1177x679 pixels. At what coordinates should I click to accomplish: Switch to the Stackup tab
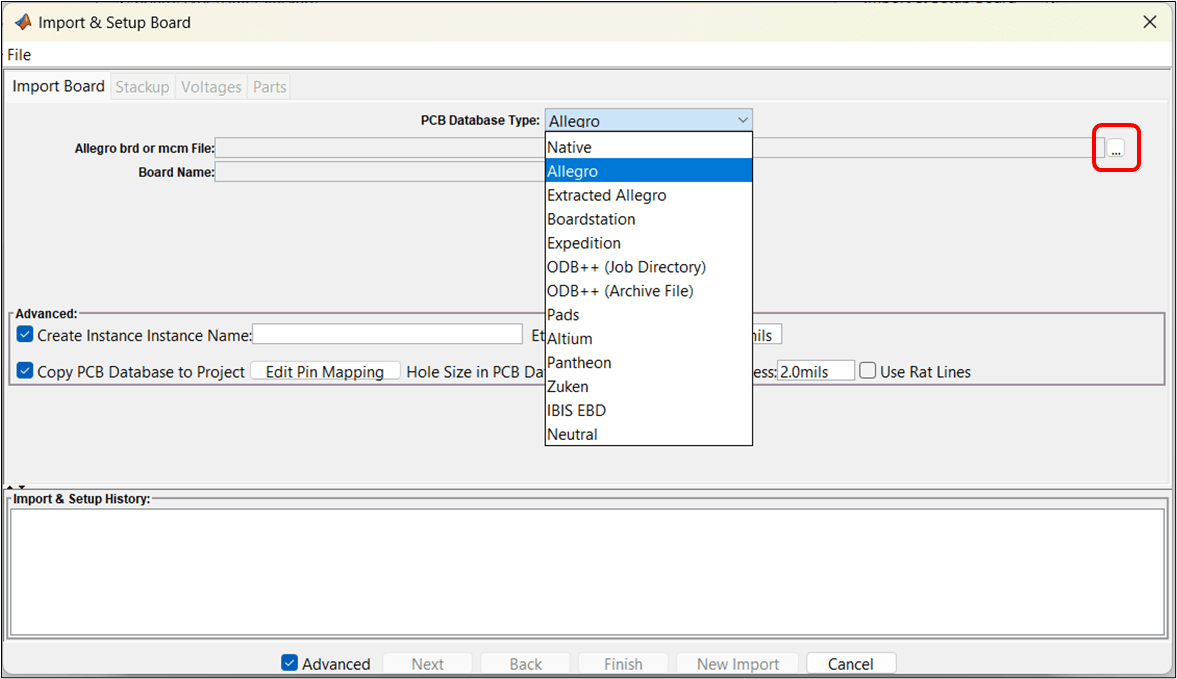pos(142,87)
